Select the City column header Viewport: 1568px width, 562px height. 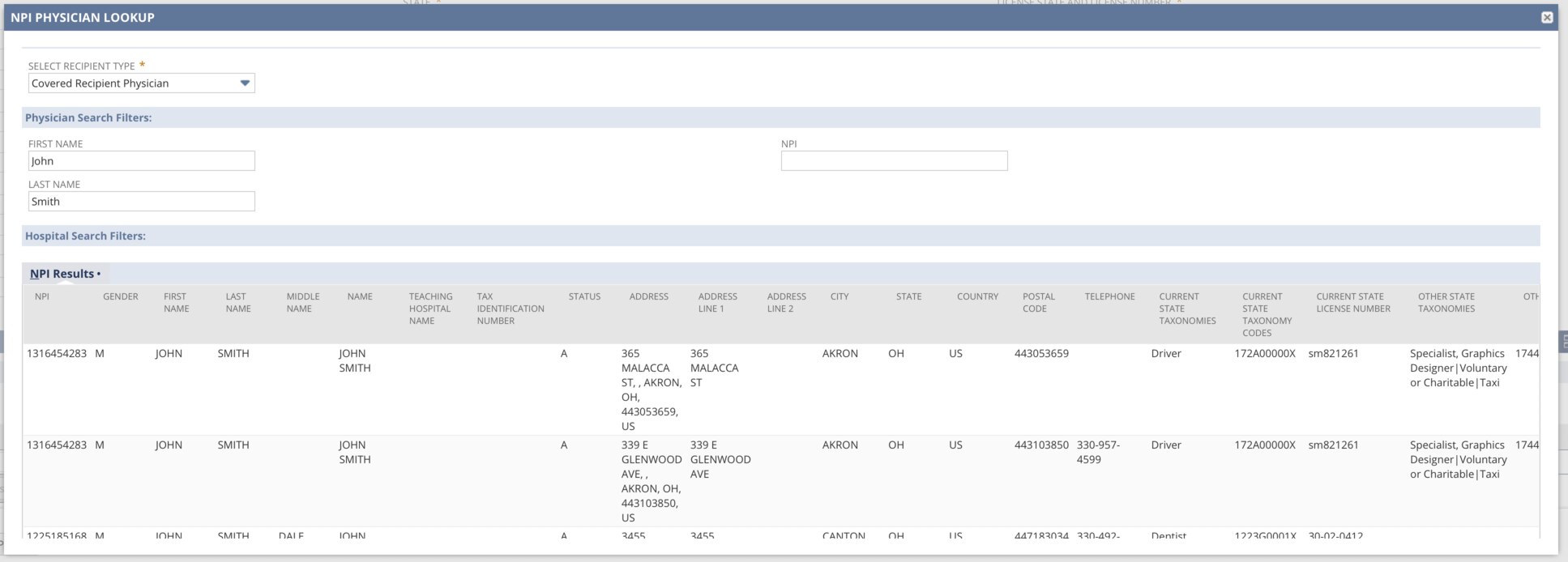coord(839,296)
